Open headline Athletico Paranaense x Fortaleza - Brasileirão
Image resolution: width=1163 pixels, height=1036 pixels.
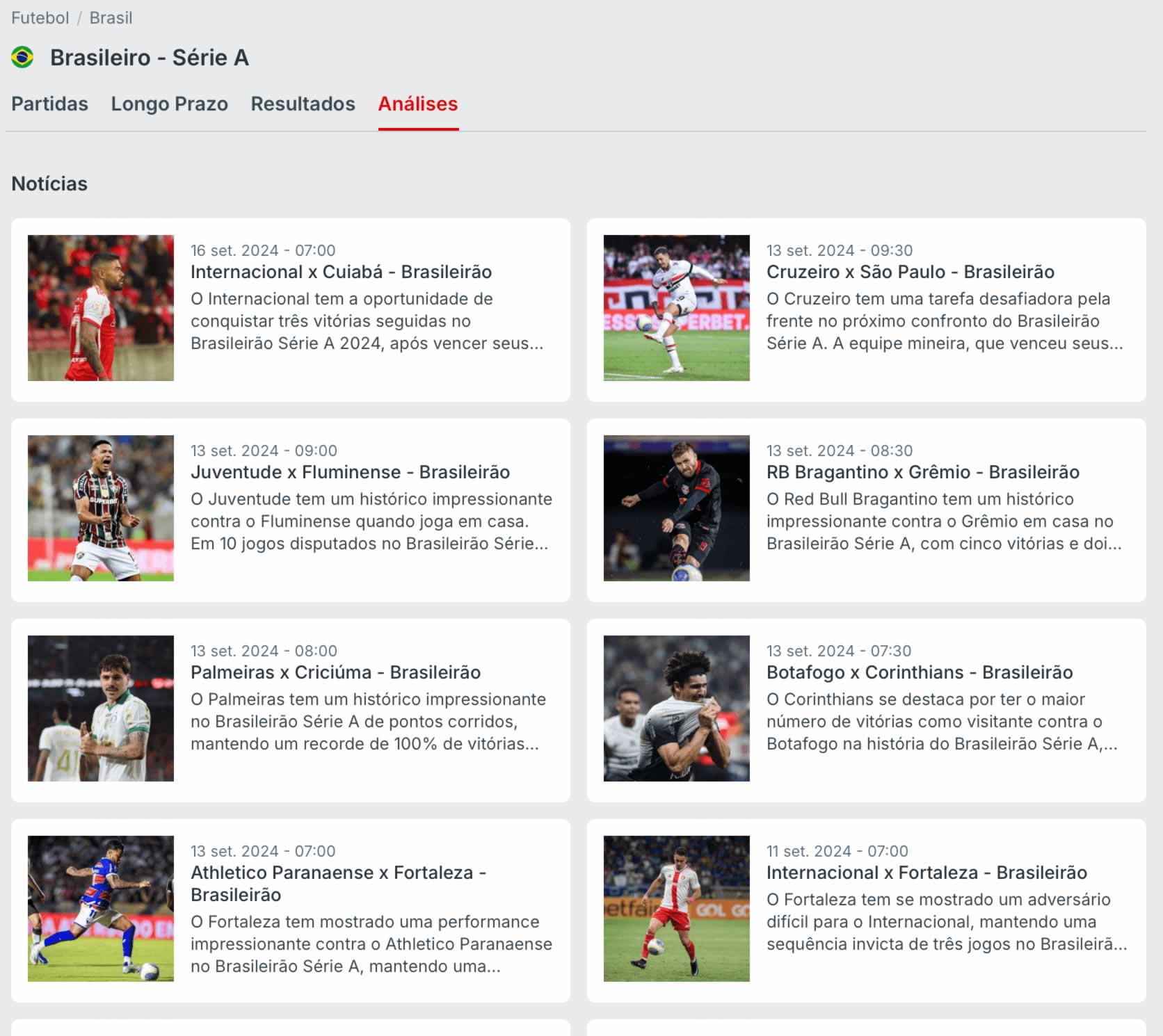coord(338,884)
